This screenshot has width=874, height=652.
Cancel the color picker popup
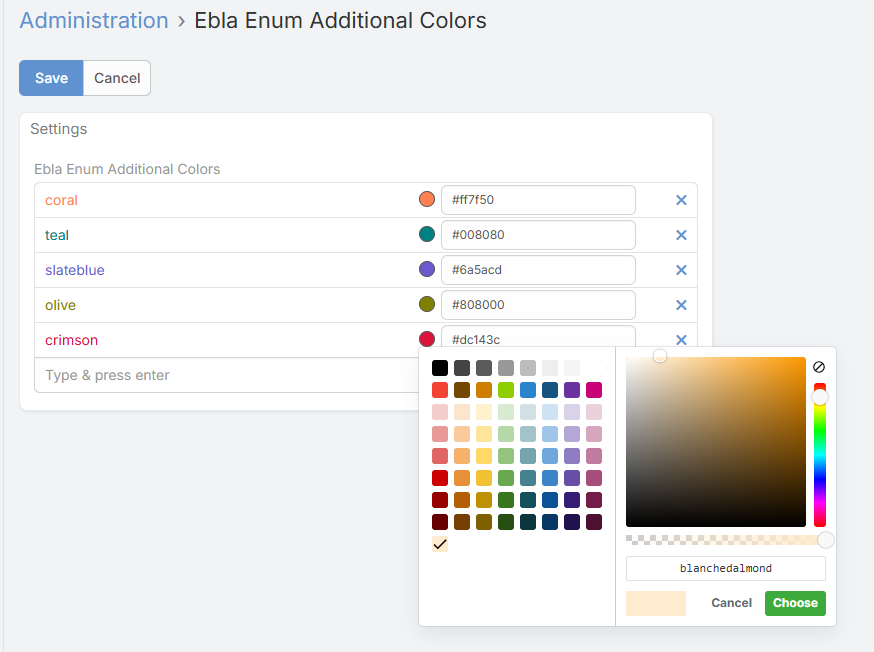(x=731, y=603)
